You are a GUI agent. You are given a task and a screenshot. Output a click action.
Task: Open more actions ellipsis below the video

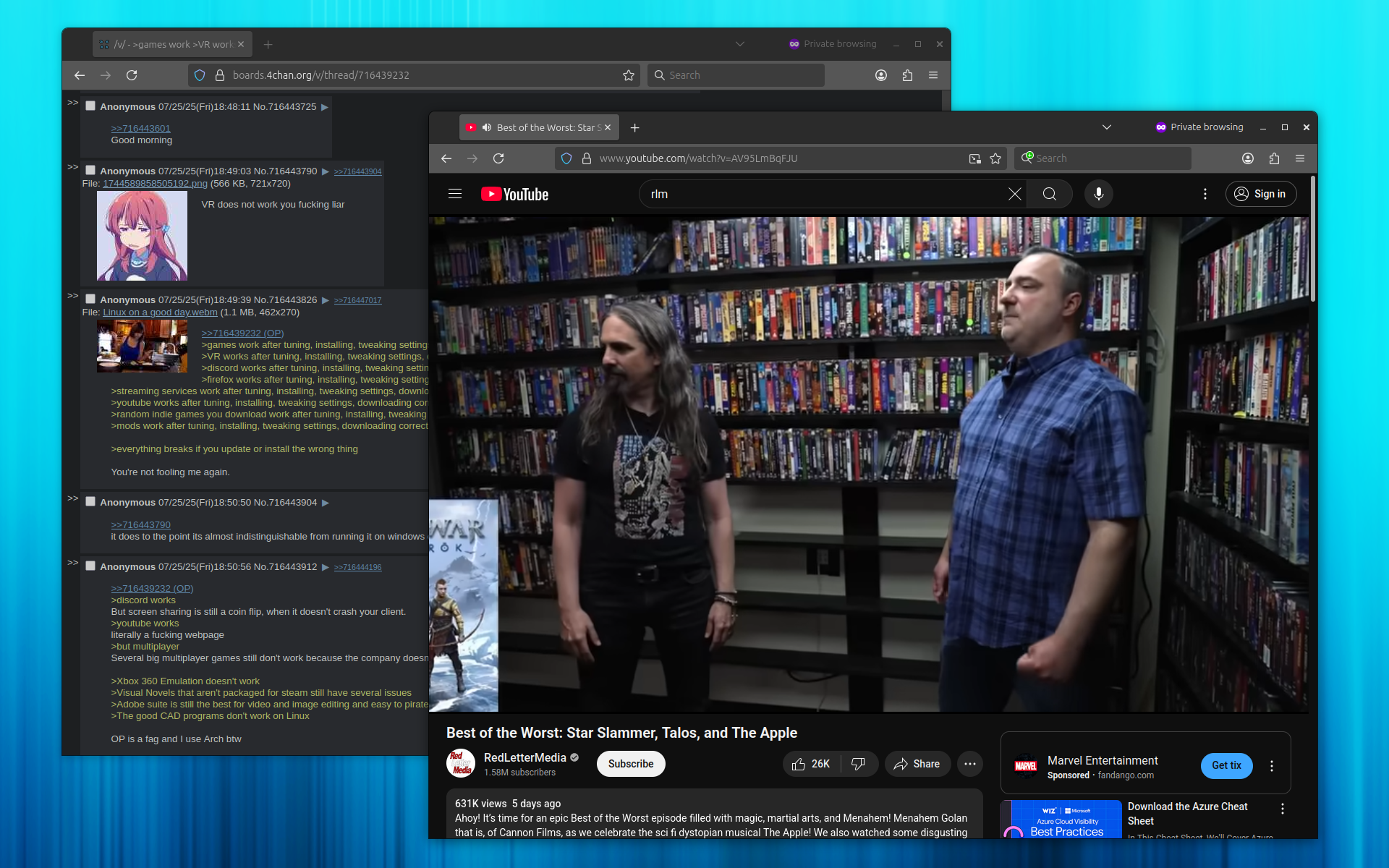click(x=970, y=764)
